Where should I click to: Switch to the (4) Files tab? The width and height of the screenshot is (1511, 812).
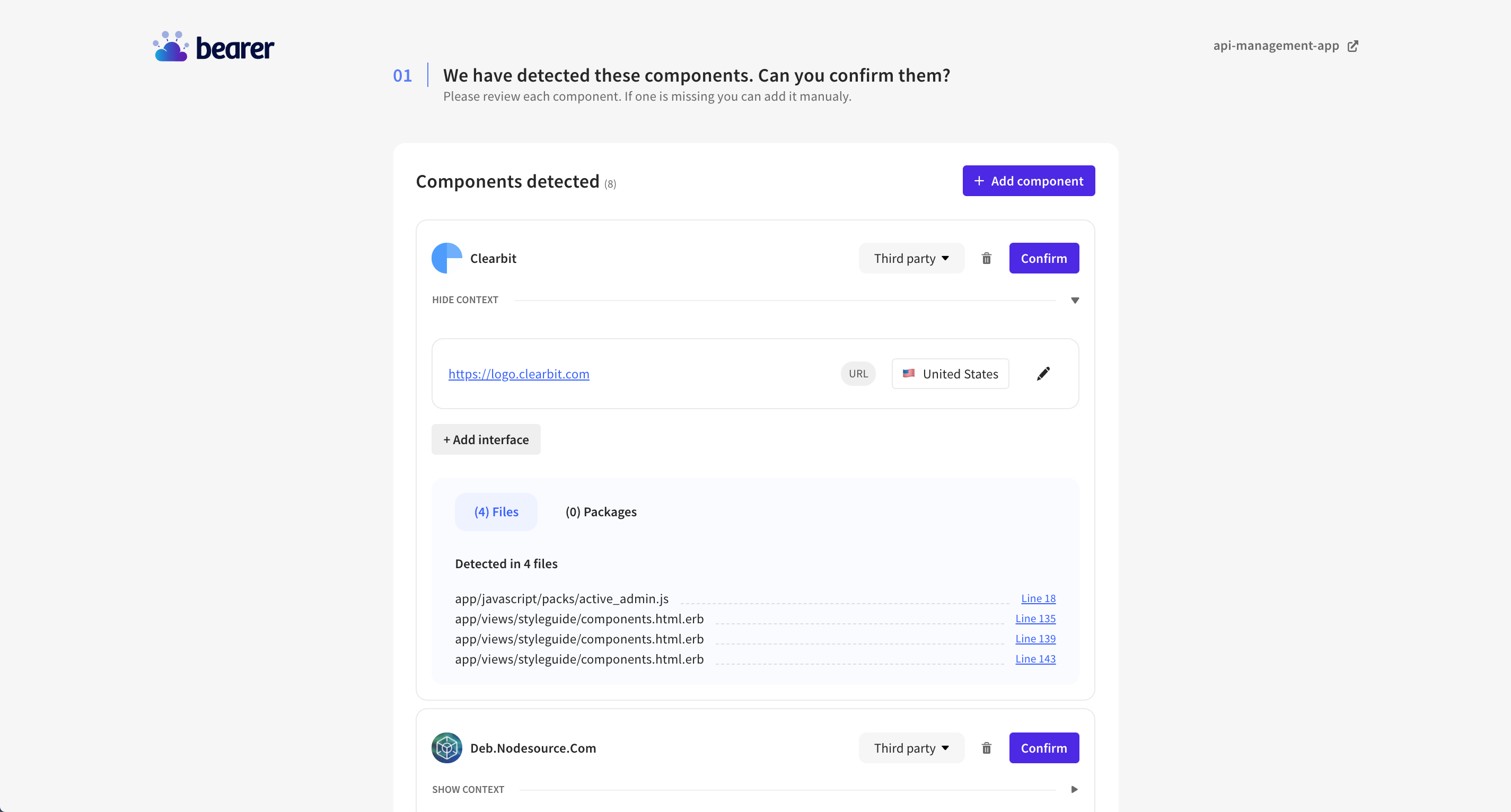tap(496, 512)
